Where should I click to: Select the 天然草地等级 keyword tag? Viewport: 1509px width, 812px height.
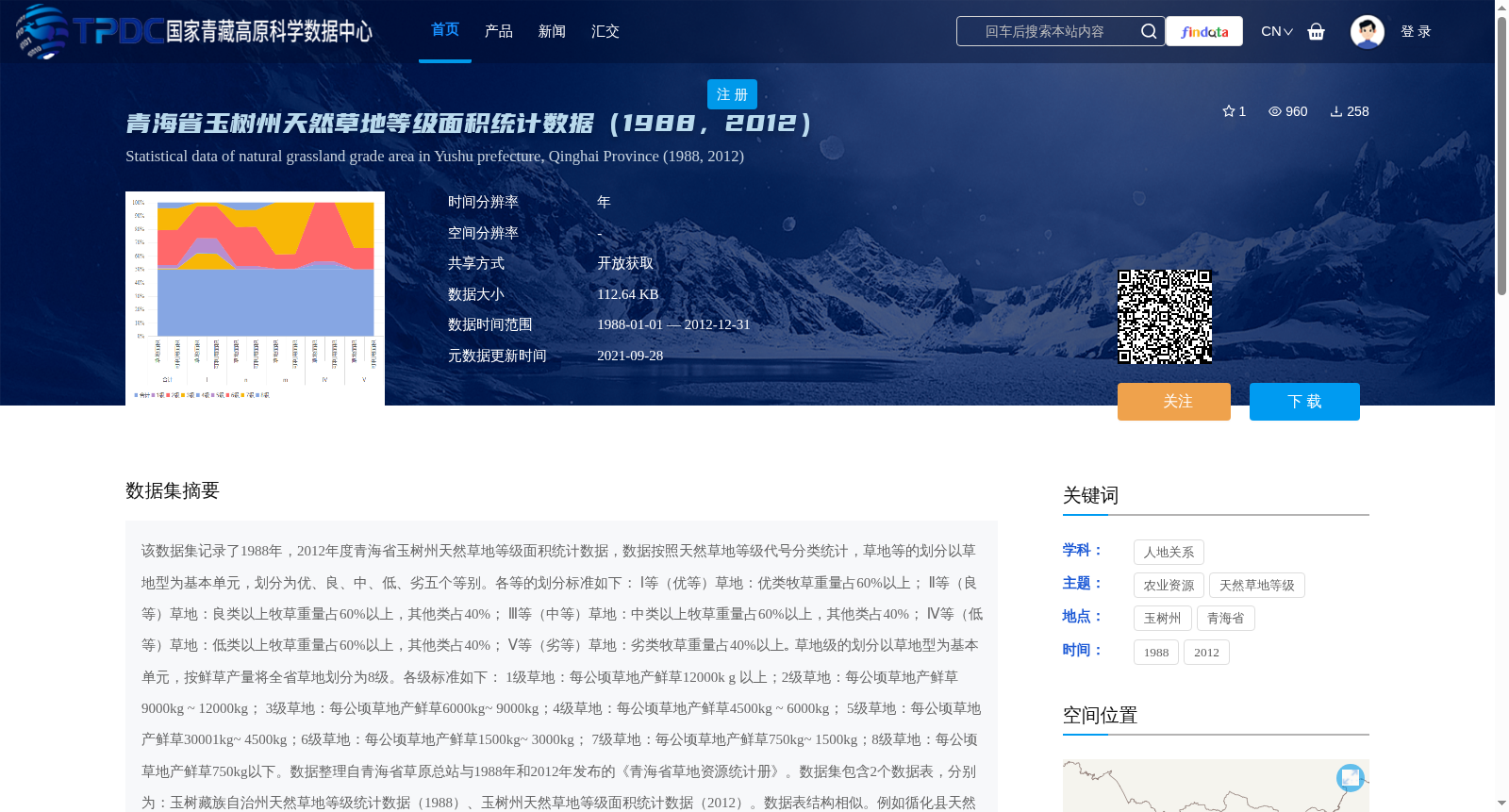tap(1257, 586)
